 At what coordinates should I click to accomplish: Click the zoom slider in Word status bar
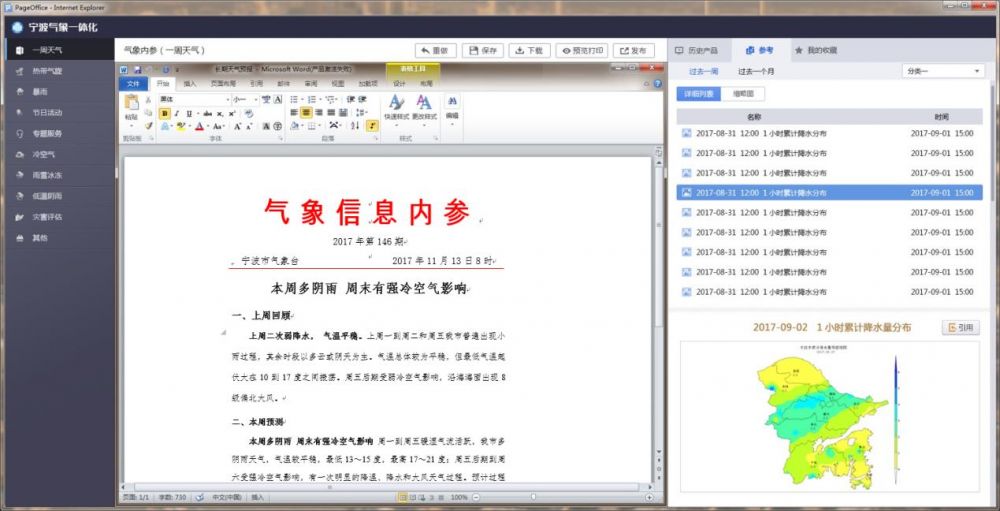click(532, 496)
